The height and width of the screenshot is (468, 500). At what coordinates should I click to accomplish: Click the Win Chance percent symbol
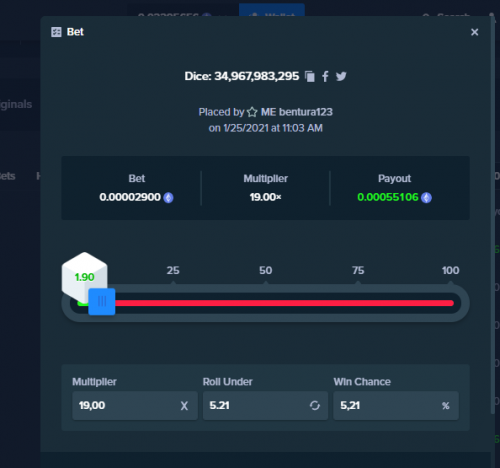coord(446,406)
